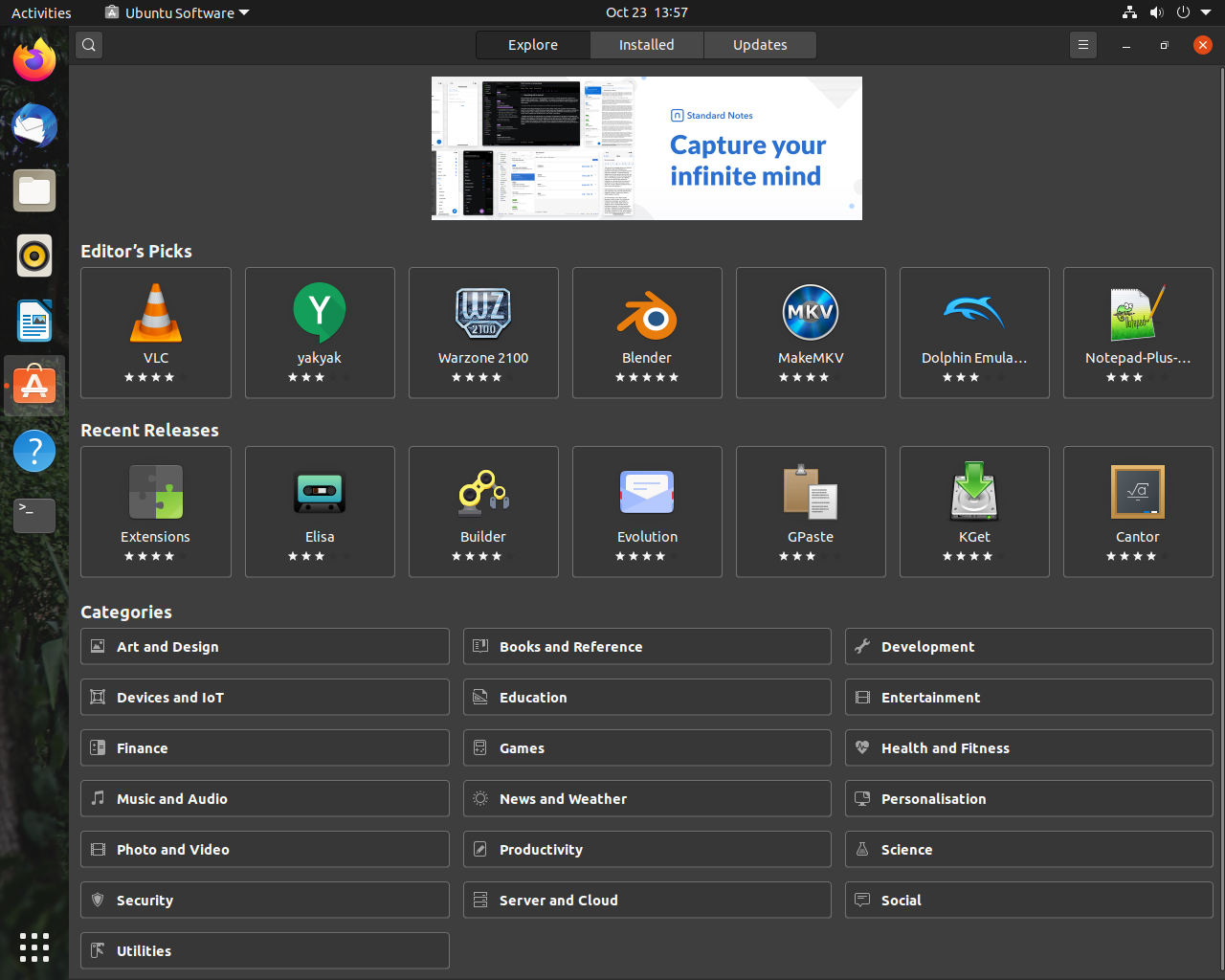Image resolution: width=1225 pixels, height=980 pixels.
Task: Browse the Development category
Action: tap(1029, 646)
